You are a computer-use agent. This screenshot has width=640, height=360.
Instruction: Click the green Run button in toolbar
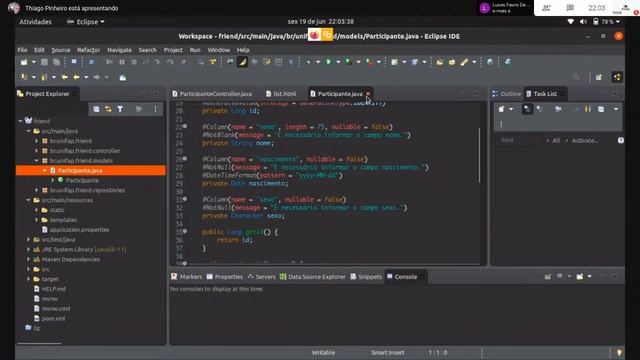pyautogui.click(x=329, y=62)
